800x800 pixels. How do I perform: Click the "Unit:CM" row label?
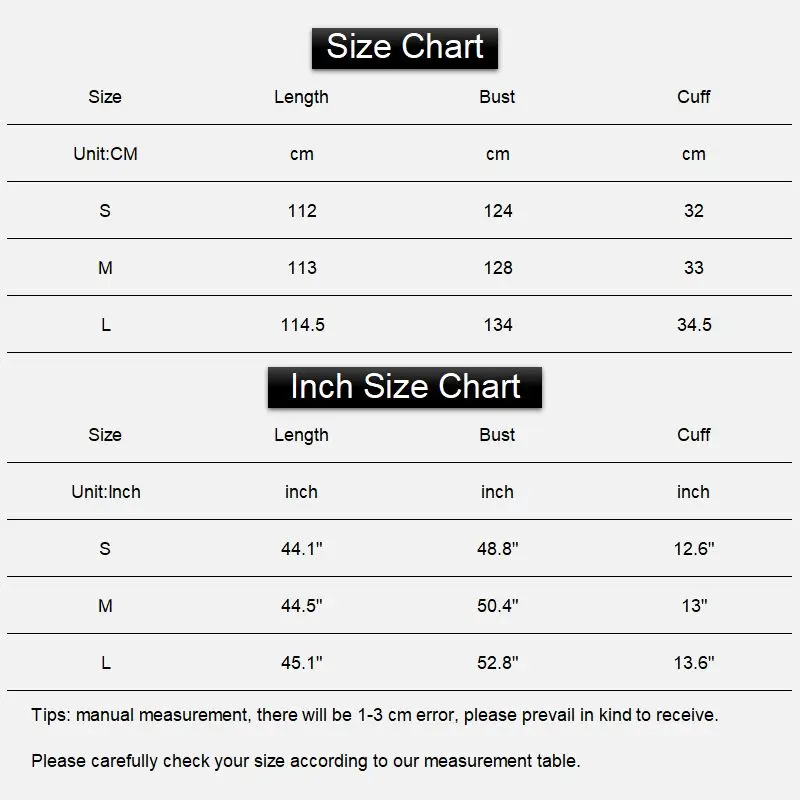[105, 154]
